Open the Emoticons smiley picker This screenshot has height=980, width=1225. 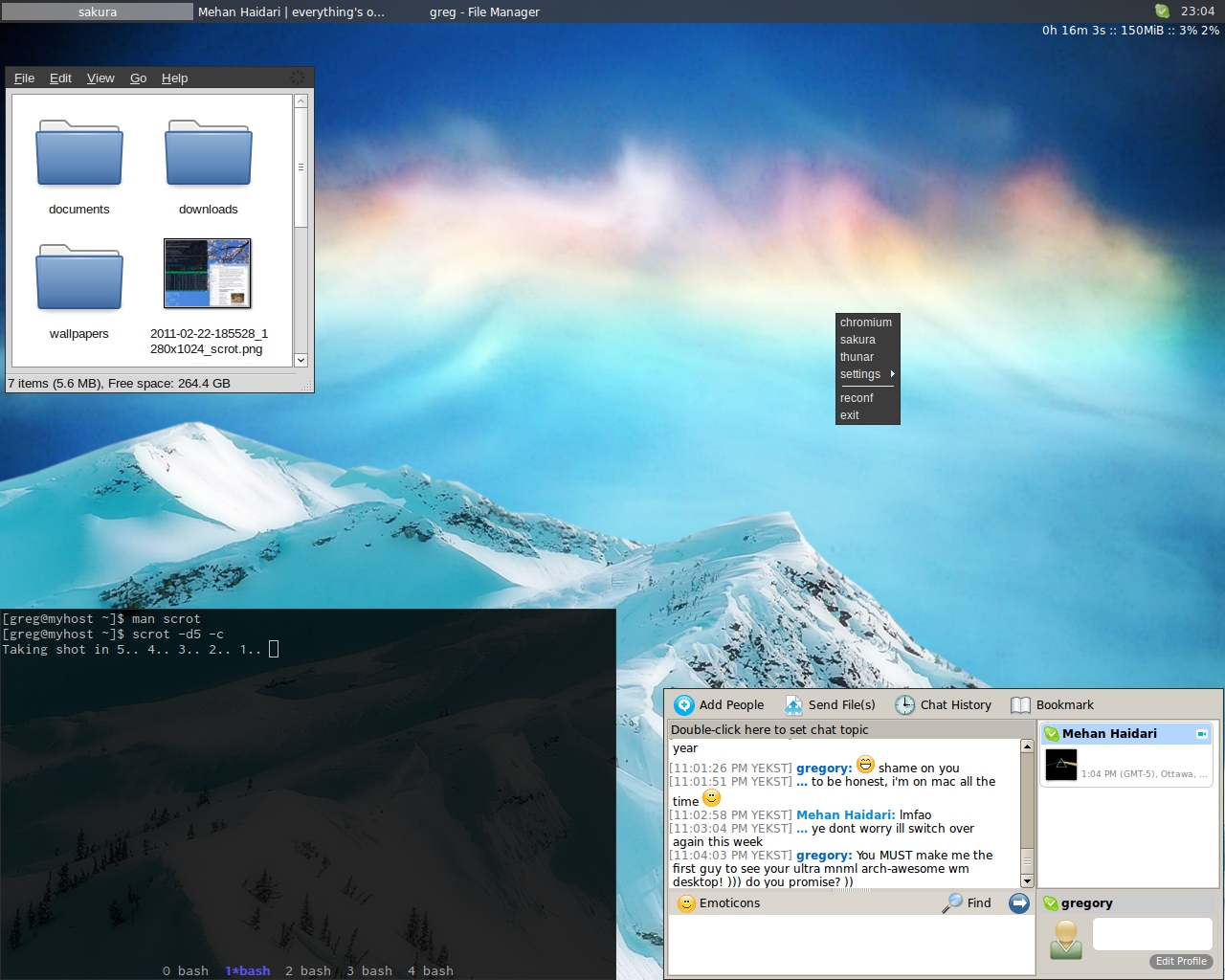[x=686, y=903]
